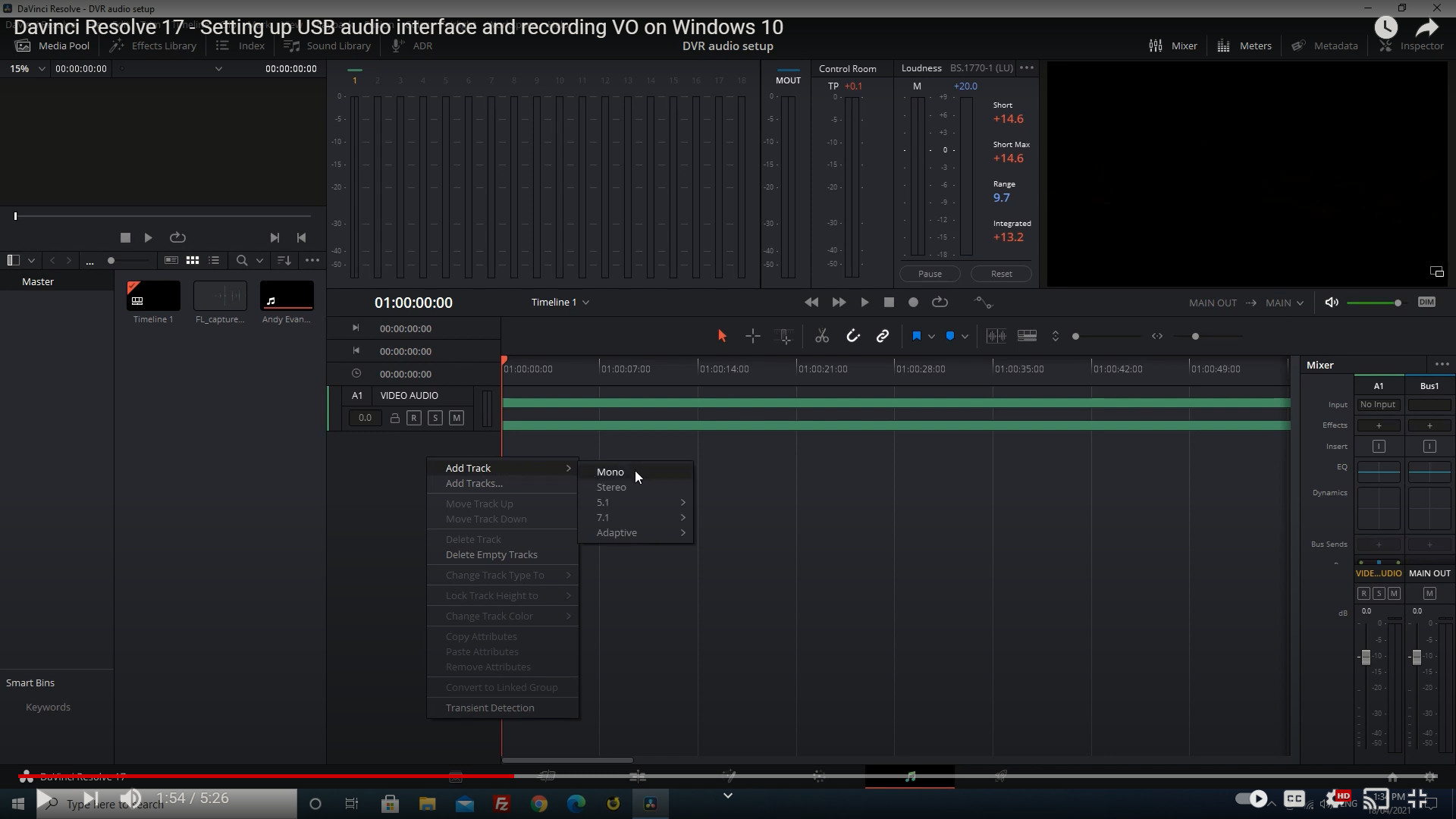Reset the loudness meter

[x=1001, y=274]
